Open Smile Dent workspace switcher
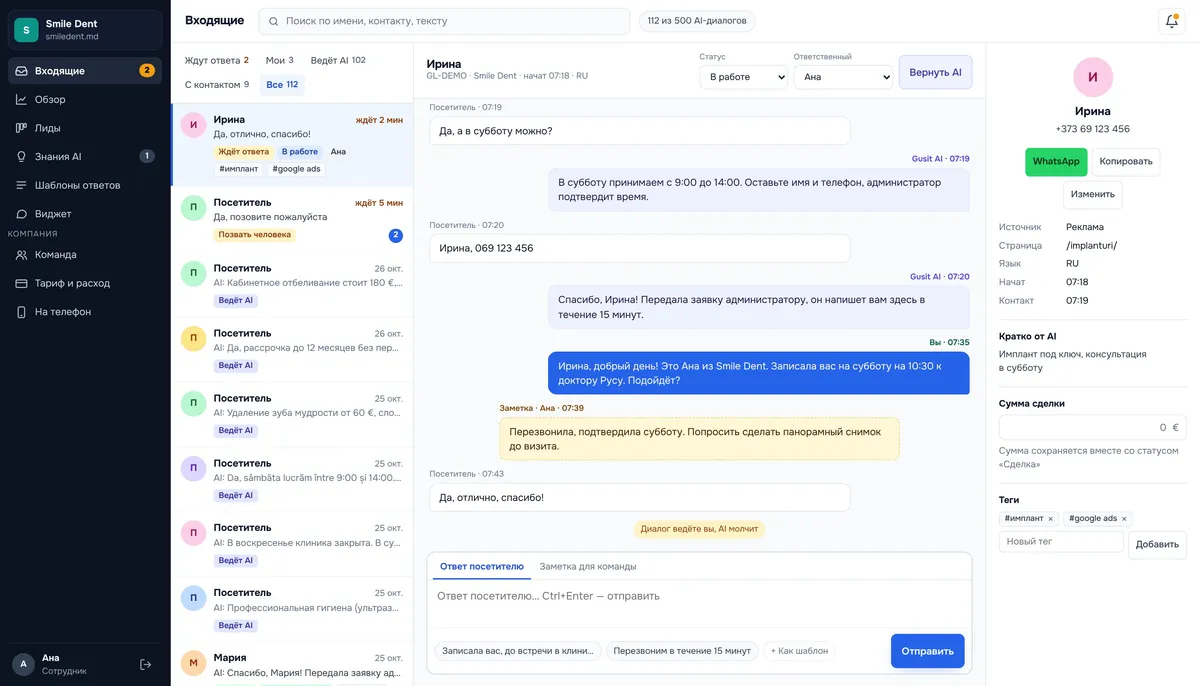This screenshot has height=686, width=1200. point(85,29)
